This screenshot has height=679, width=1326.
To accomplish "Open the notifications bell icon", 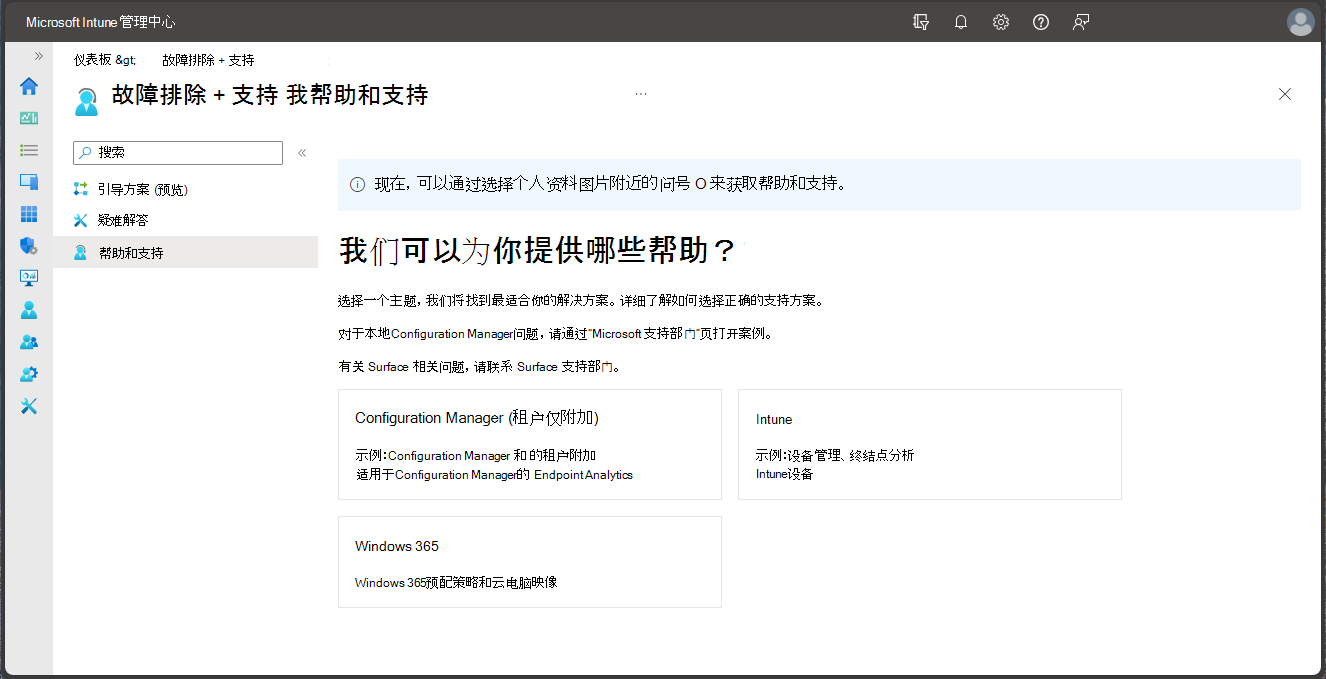I will [961, 22].
